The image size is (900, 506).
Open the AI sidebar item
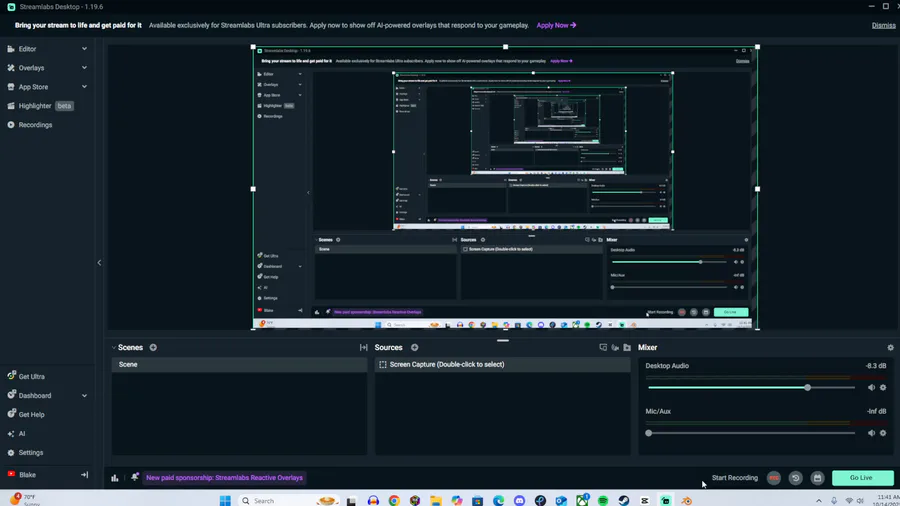(x=17, y=434)
